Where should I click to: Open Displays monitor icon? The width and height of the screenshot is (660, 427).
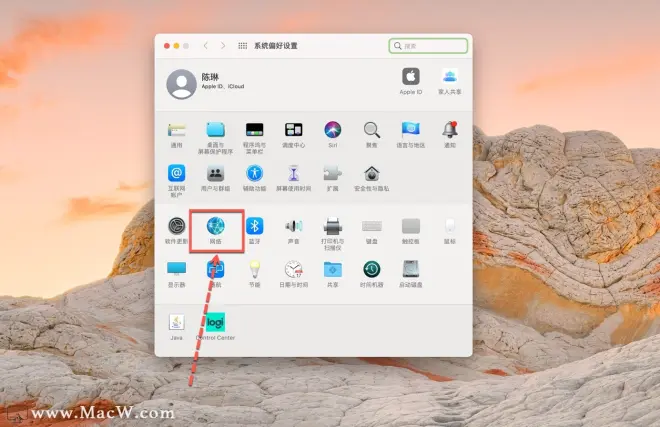click(176, 269)
